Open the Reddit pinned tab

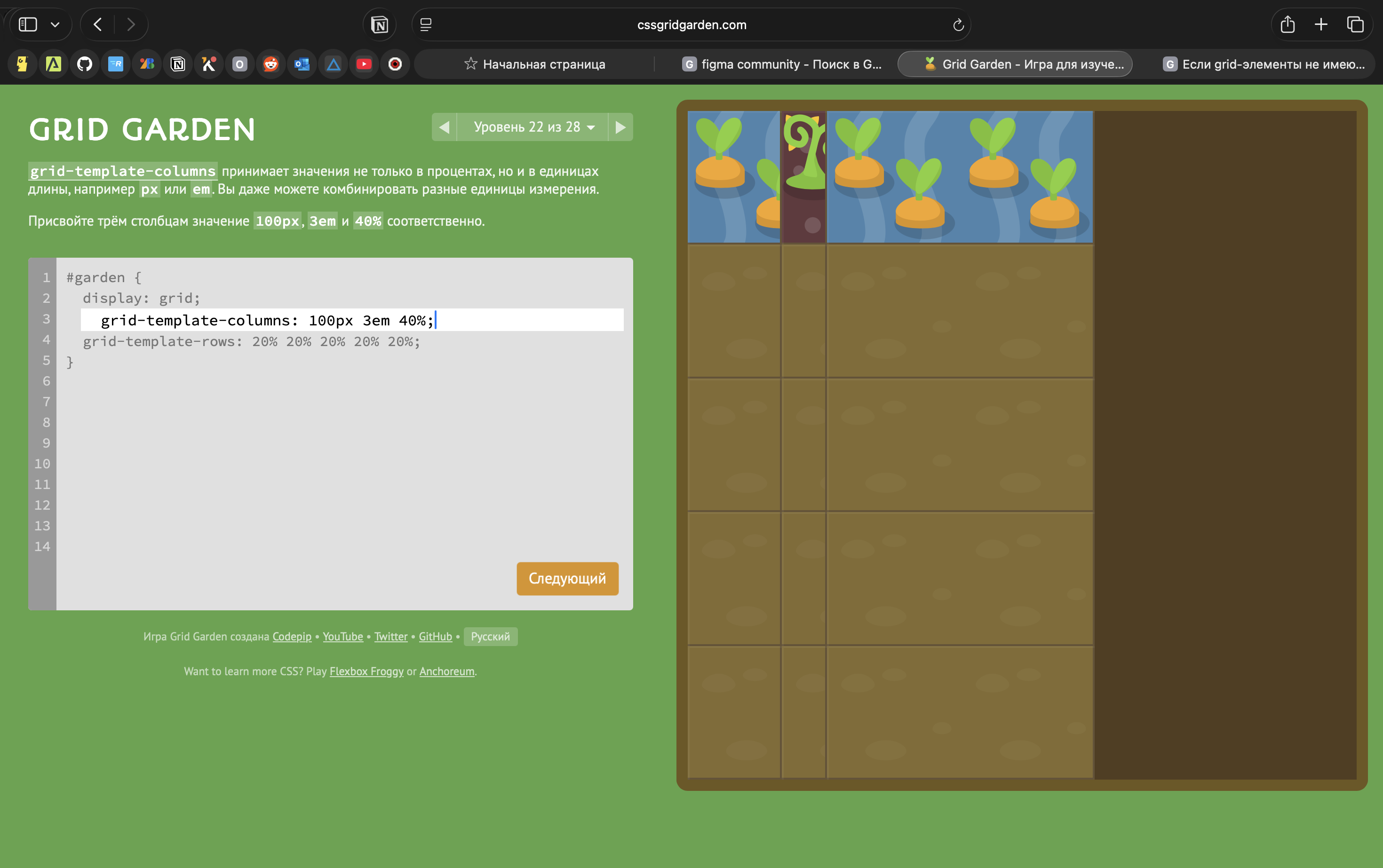(x=271, y=64)
